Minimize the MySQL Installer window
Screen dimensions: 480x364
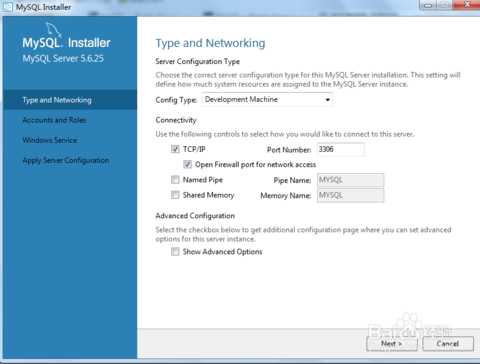[x=428, y=5]
